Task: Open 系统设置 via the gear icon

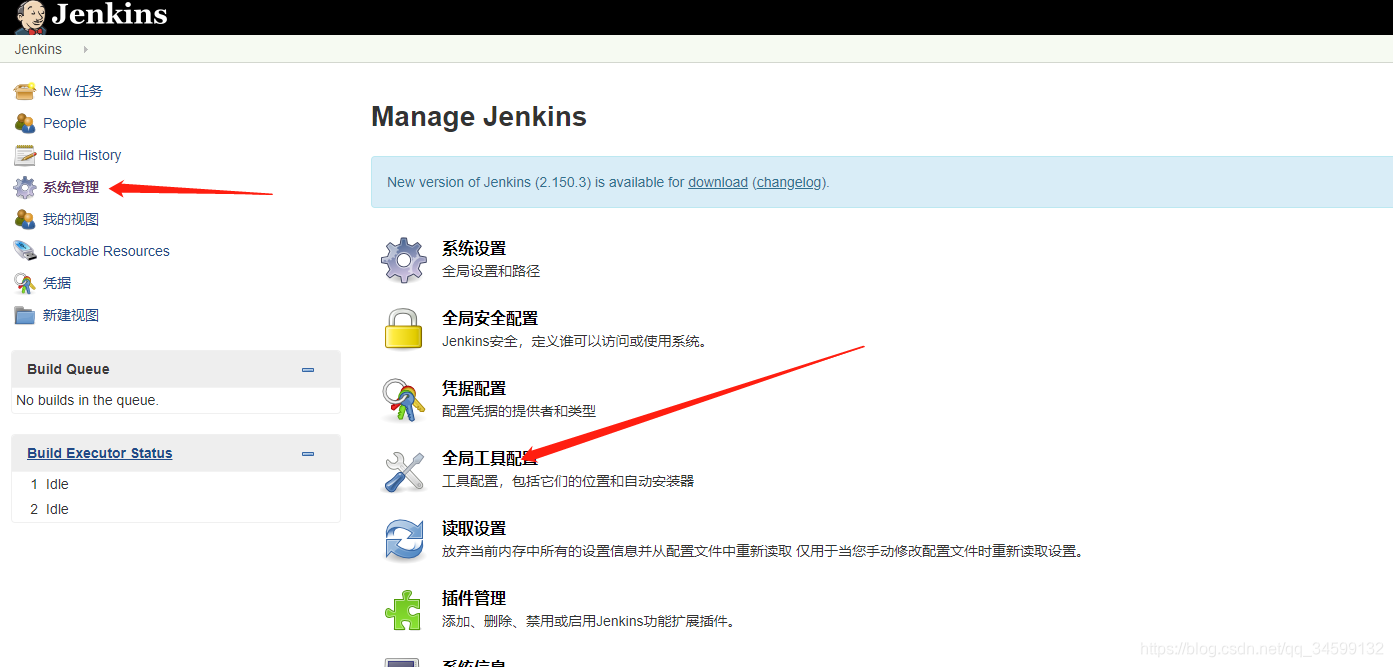Action: (403, 259)
